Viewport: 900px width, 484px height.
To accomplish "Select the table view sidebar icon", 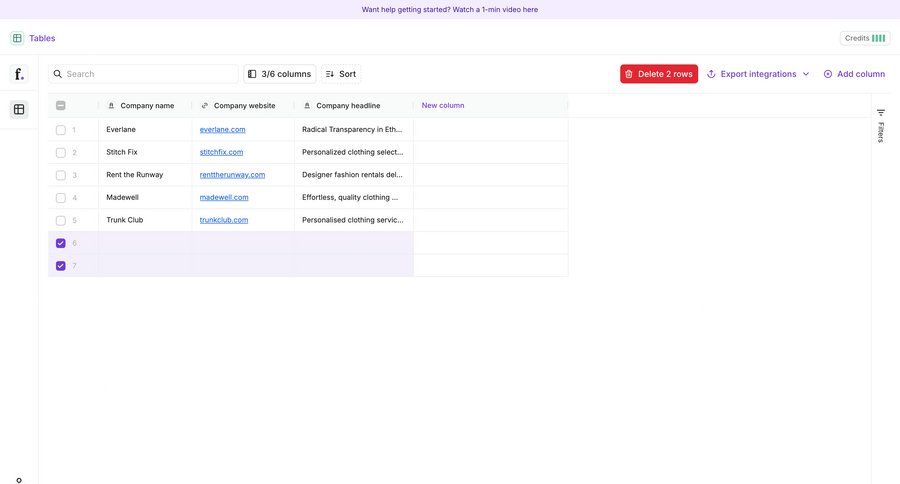I will 19,109.
